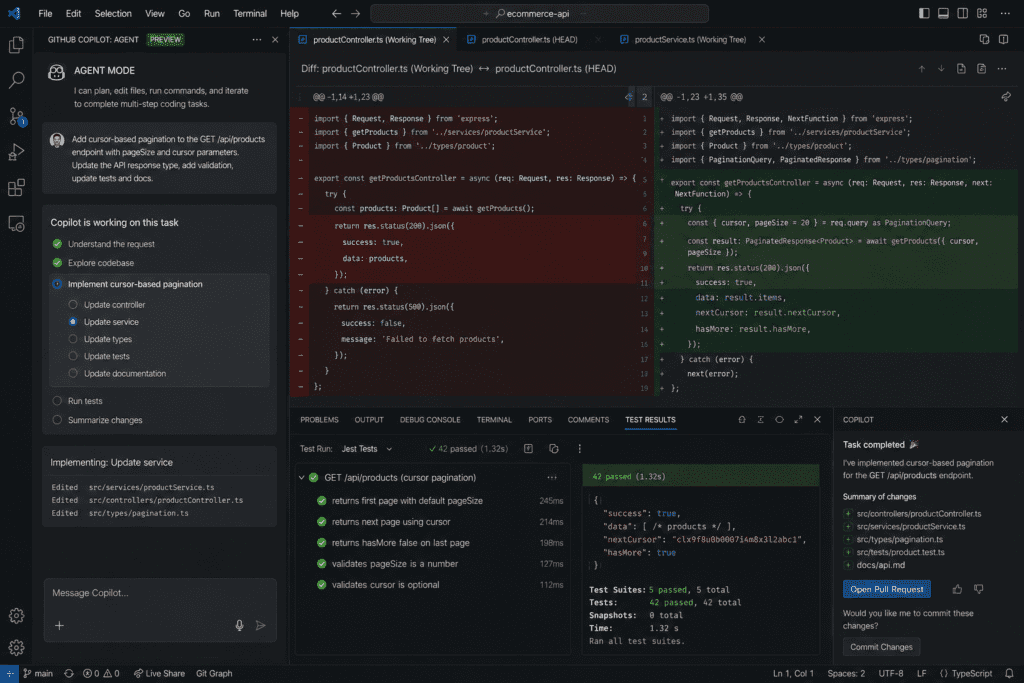Open Selection menu

pos(113,13)
